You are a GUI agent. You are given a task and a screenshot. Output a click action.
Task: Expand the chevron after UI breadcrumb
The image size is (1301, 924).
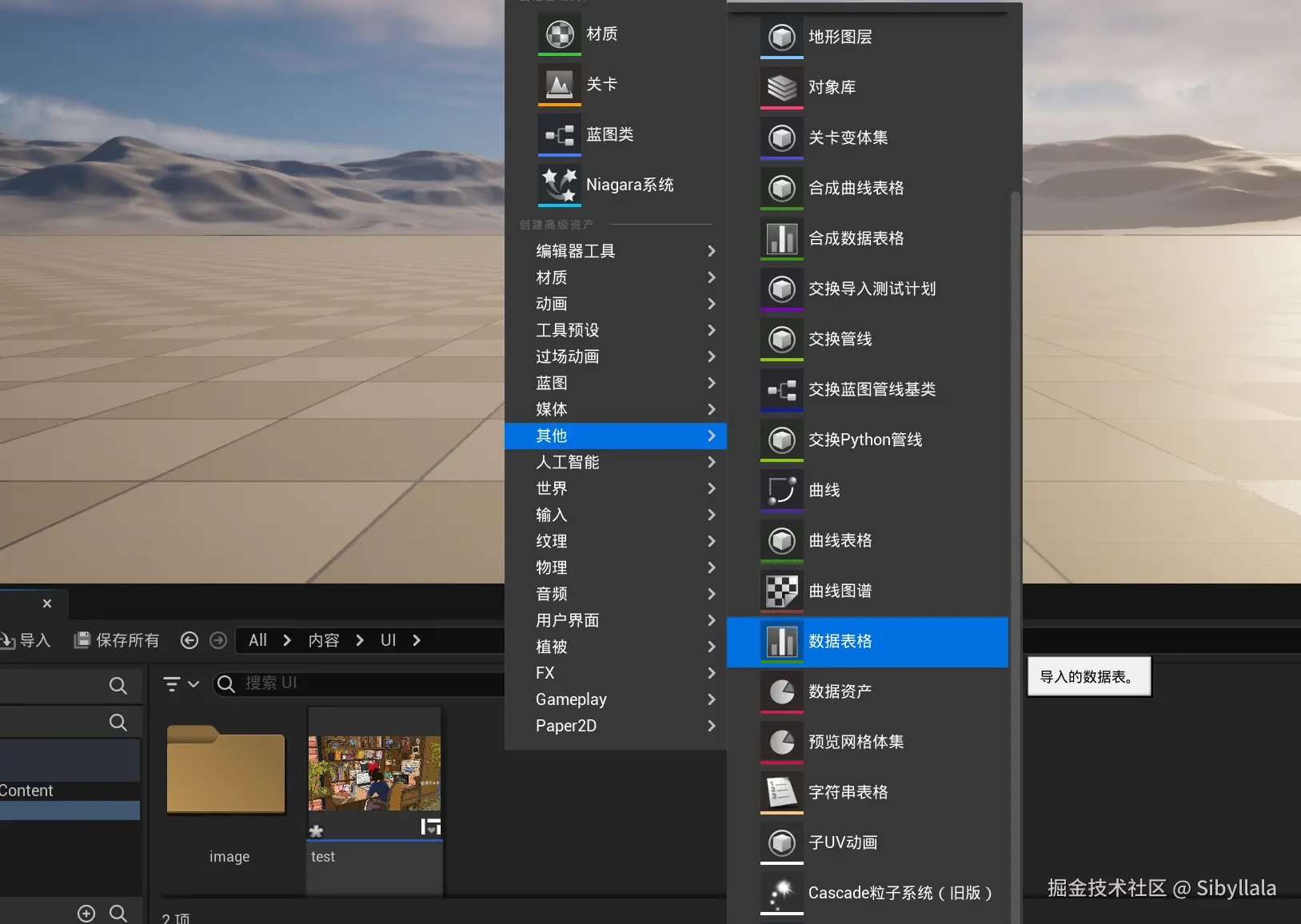(x=417, y=640)
